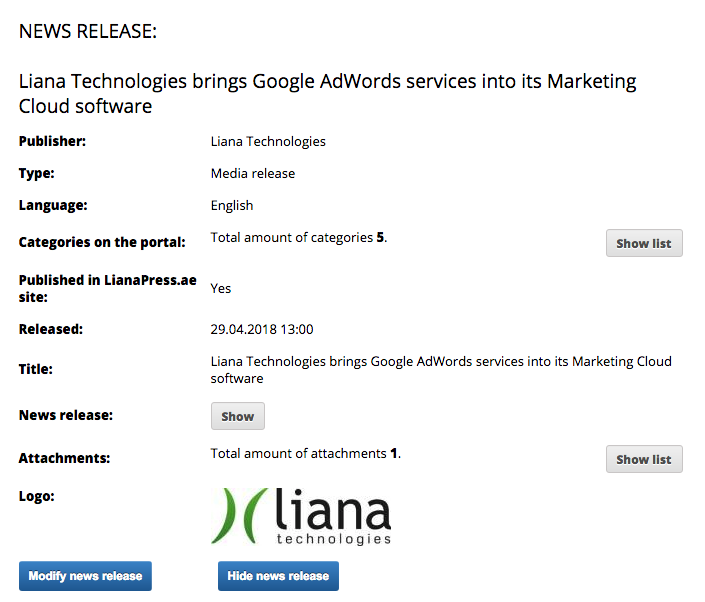The image size is (705, 602).
Task: Click the title field value text
Action: [440, 370]
